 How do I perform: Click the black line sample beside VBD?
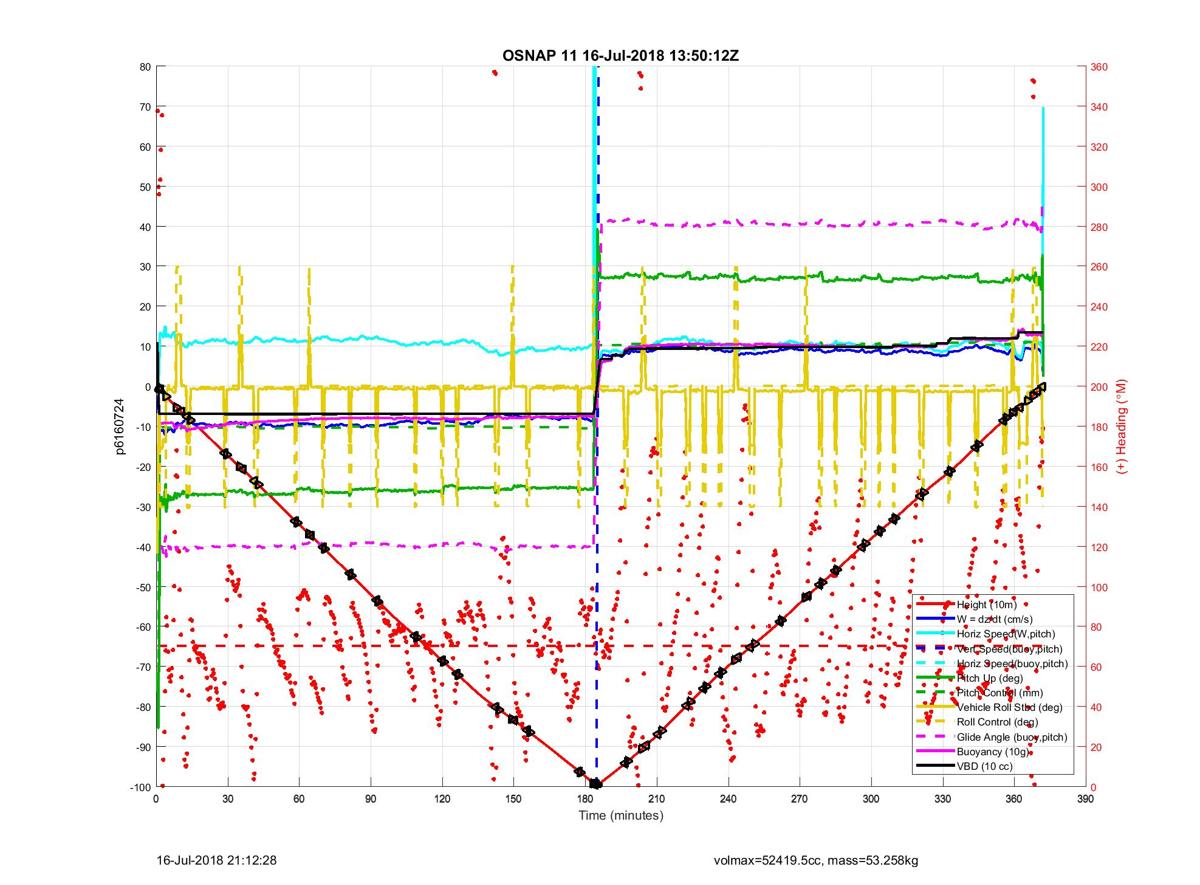point(935,765)
